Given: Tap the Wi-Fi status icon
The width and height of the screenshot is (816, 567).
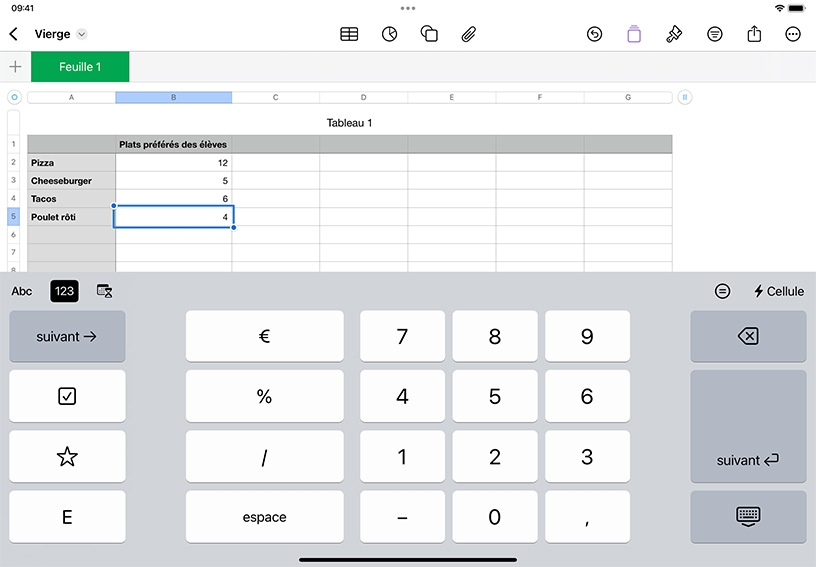Looking at the screenshot, I should [780, 8].
